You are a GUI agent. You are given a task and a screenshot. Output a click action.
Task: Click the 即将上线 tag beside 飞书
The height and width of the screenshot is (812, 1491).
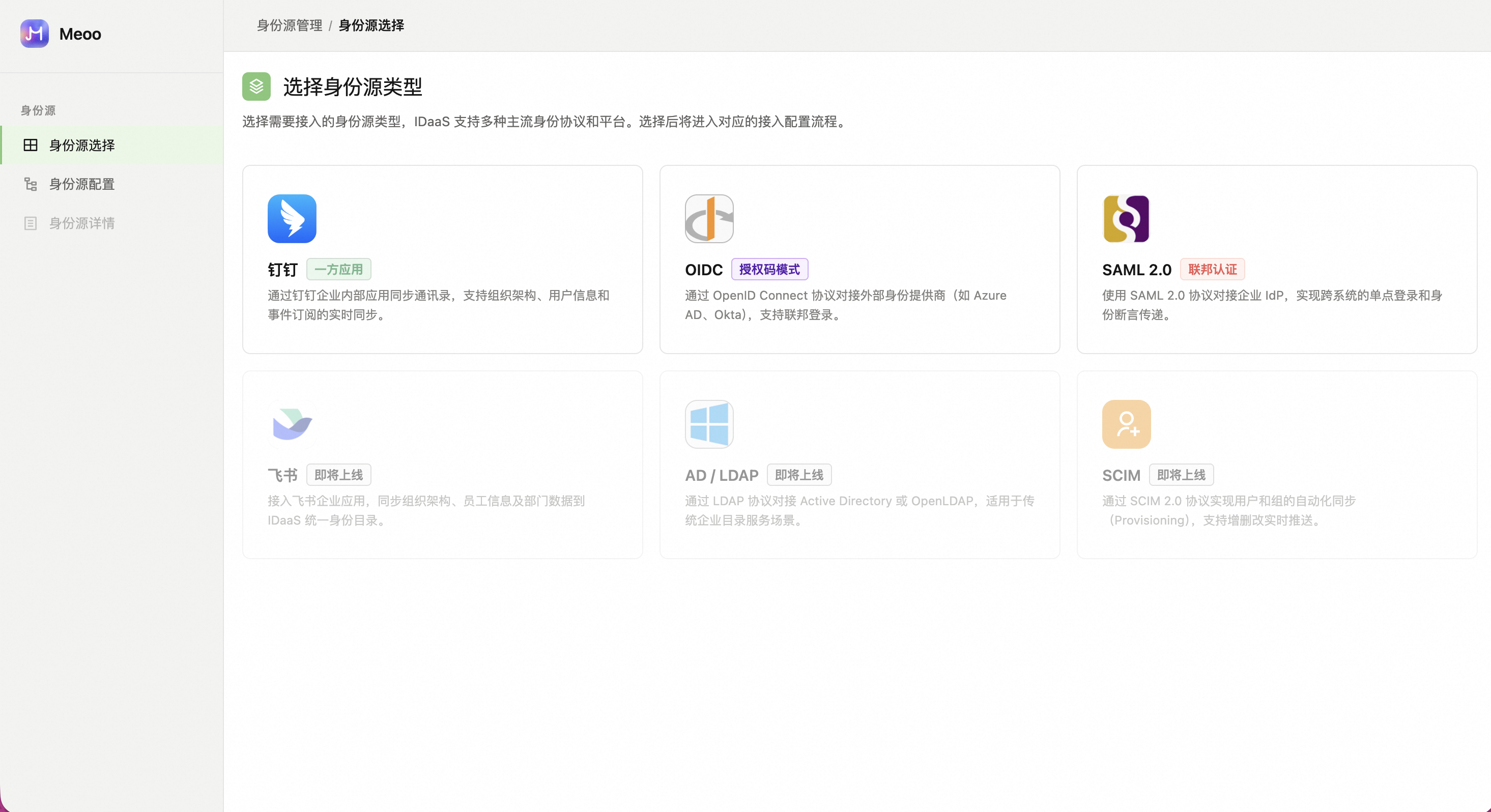(338, 475)
